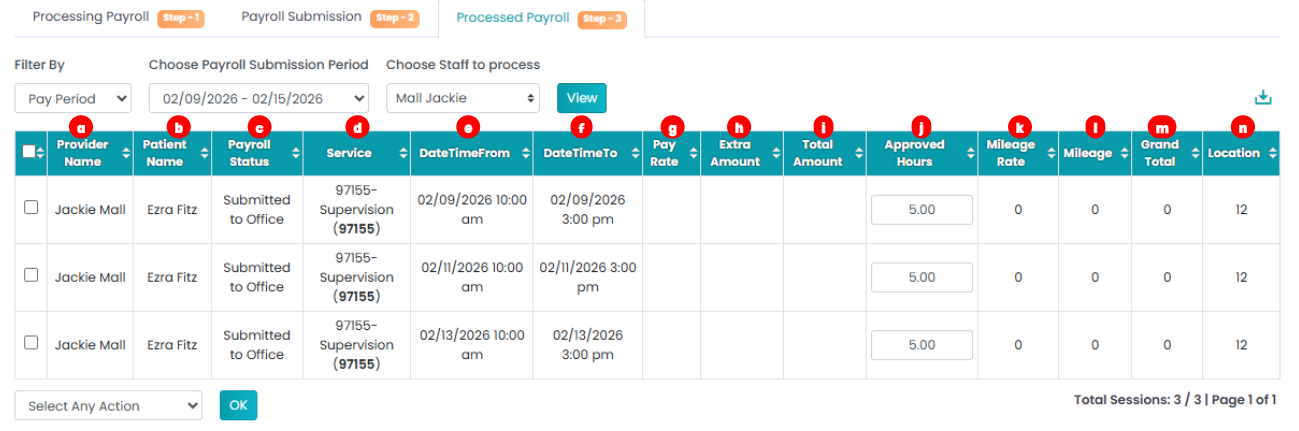Viewport: 1299px width, 431px height.
Task: Sort by Grand Total column arrows
Action: 1194,153
